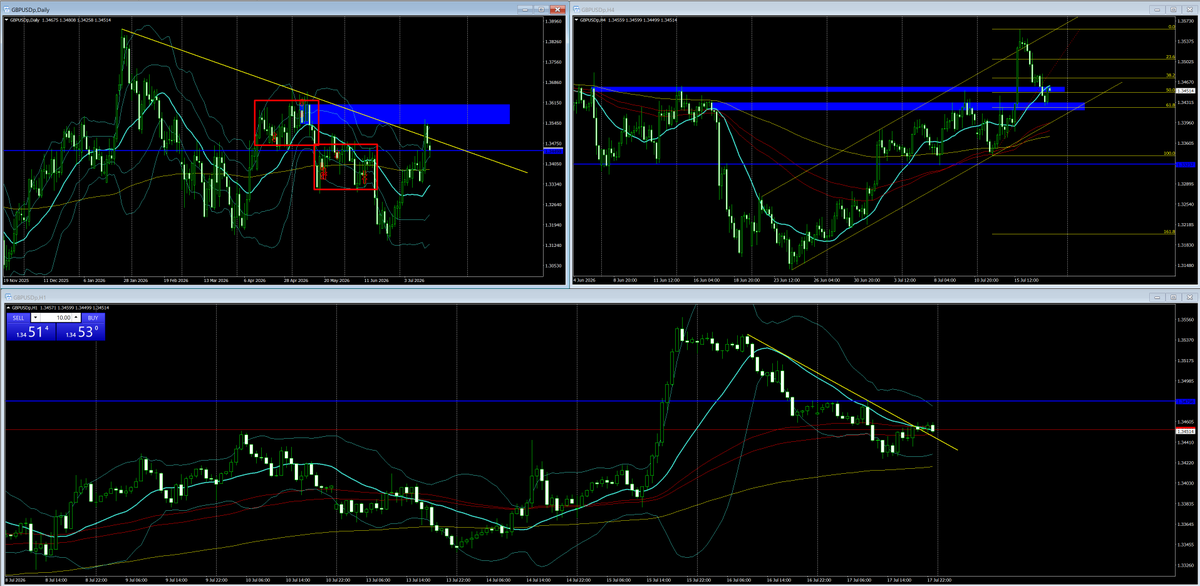Close the GBPUSDp,H1 chart window
The height and width of the screenshot is (586, 1200).
[x=1190, y=297]
